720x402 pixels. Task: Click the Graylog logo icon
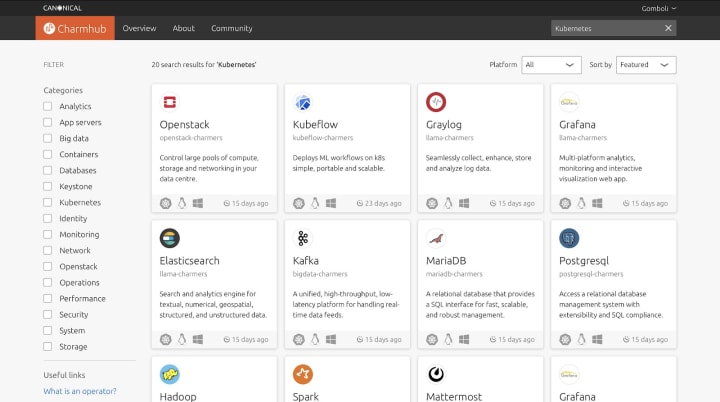tap(436, 102)
